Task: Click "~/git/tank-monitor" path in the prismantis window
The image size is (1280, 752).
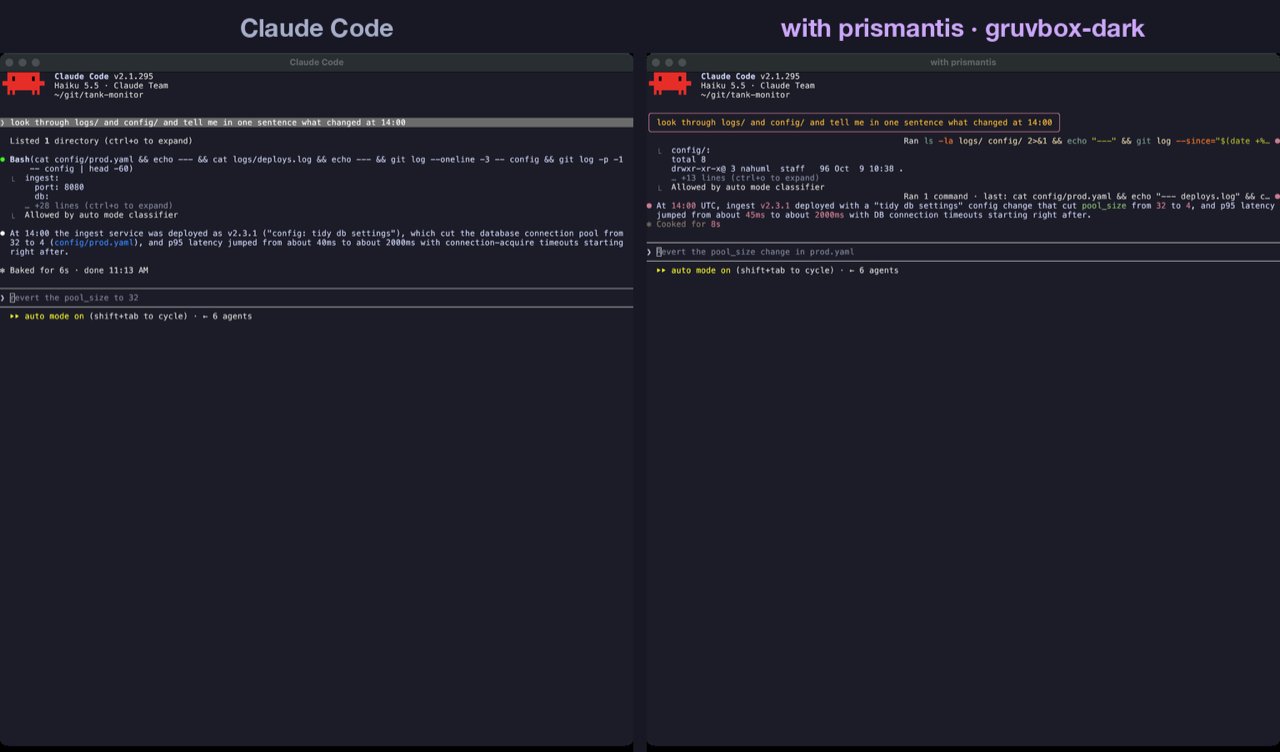Action: [745, 95]
